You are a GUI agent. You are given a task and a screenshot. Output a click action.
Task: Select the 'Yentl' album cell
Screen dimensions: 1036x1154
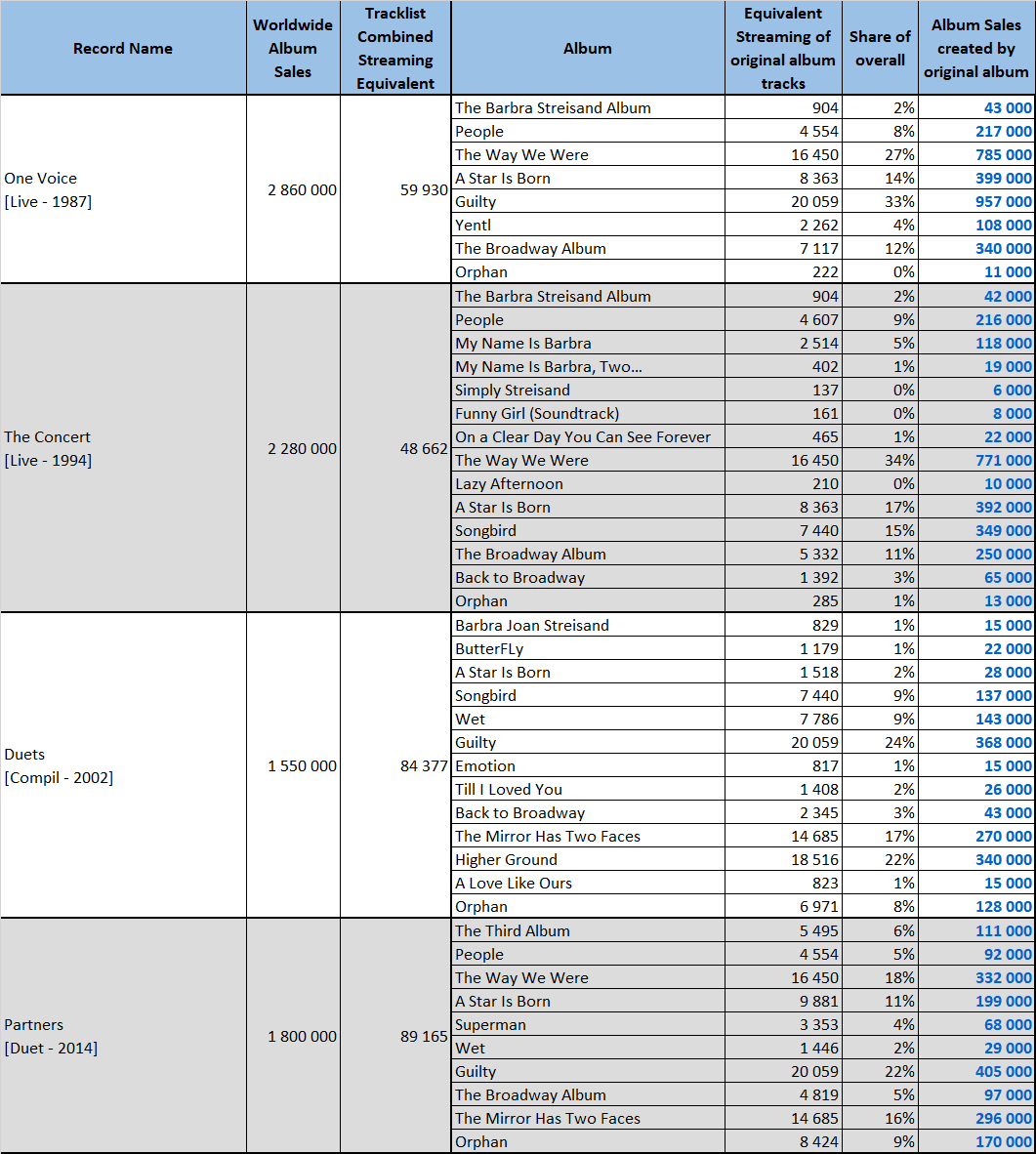[588, 226]
